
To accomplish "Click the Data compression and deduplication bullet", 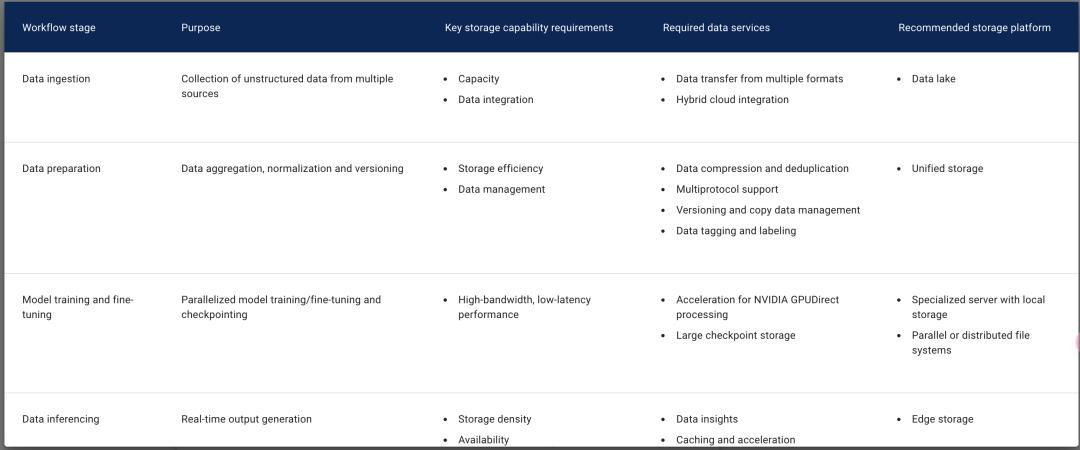I will pyautogui.click(x=762, y=169).
